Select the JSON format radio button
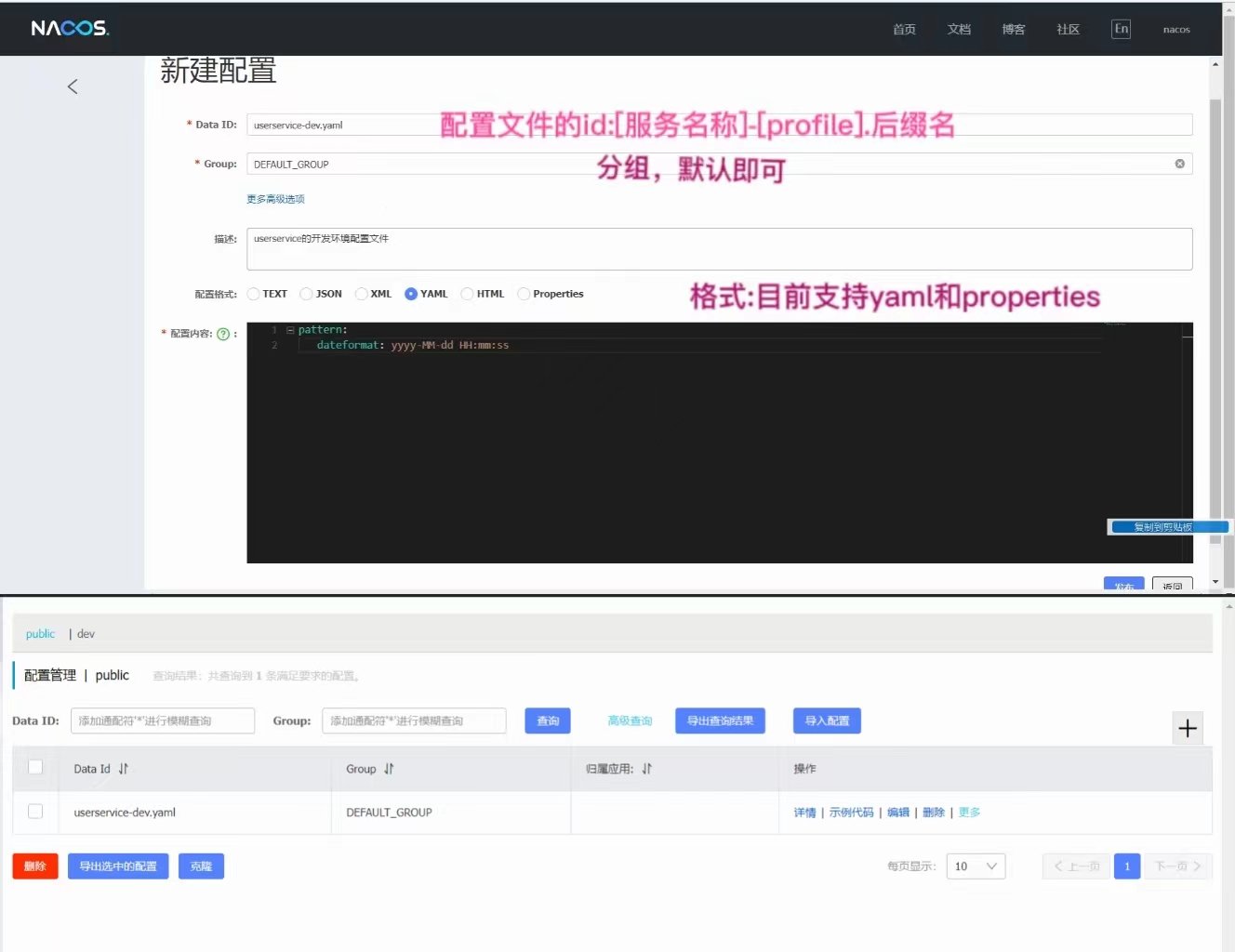 306,293
